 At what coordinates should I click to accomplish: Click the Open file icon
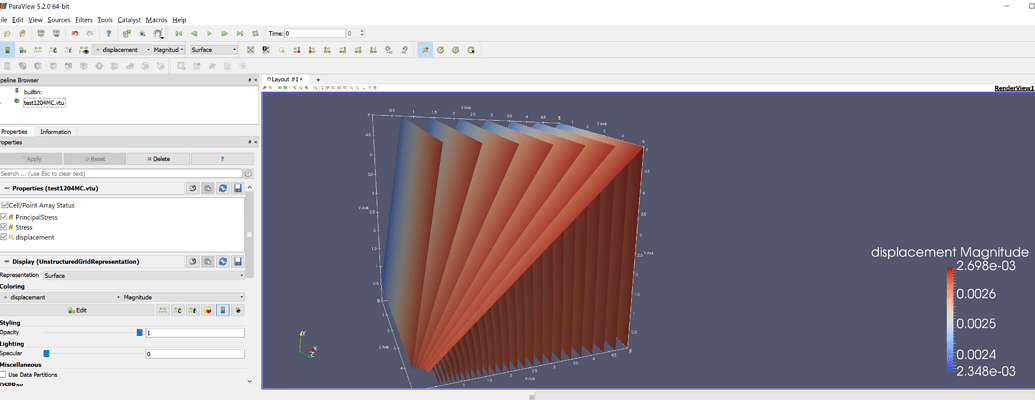(7, 33)
